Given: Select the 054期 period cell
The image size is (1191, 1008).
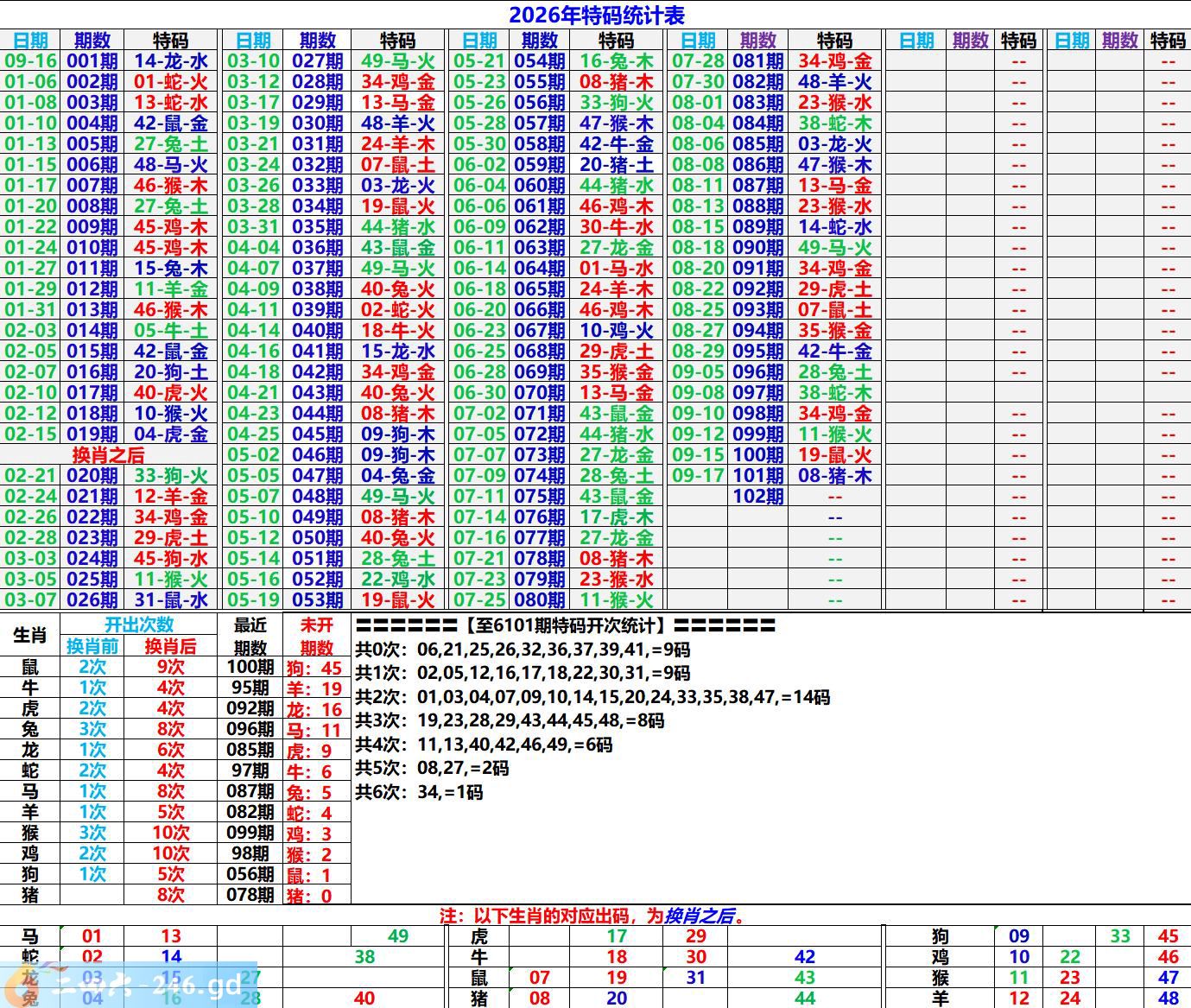Looking at the screenshot, I should [x=540, y=61].
